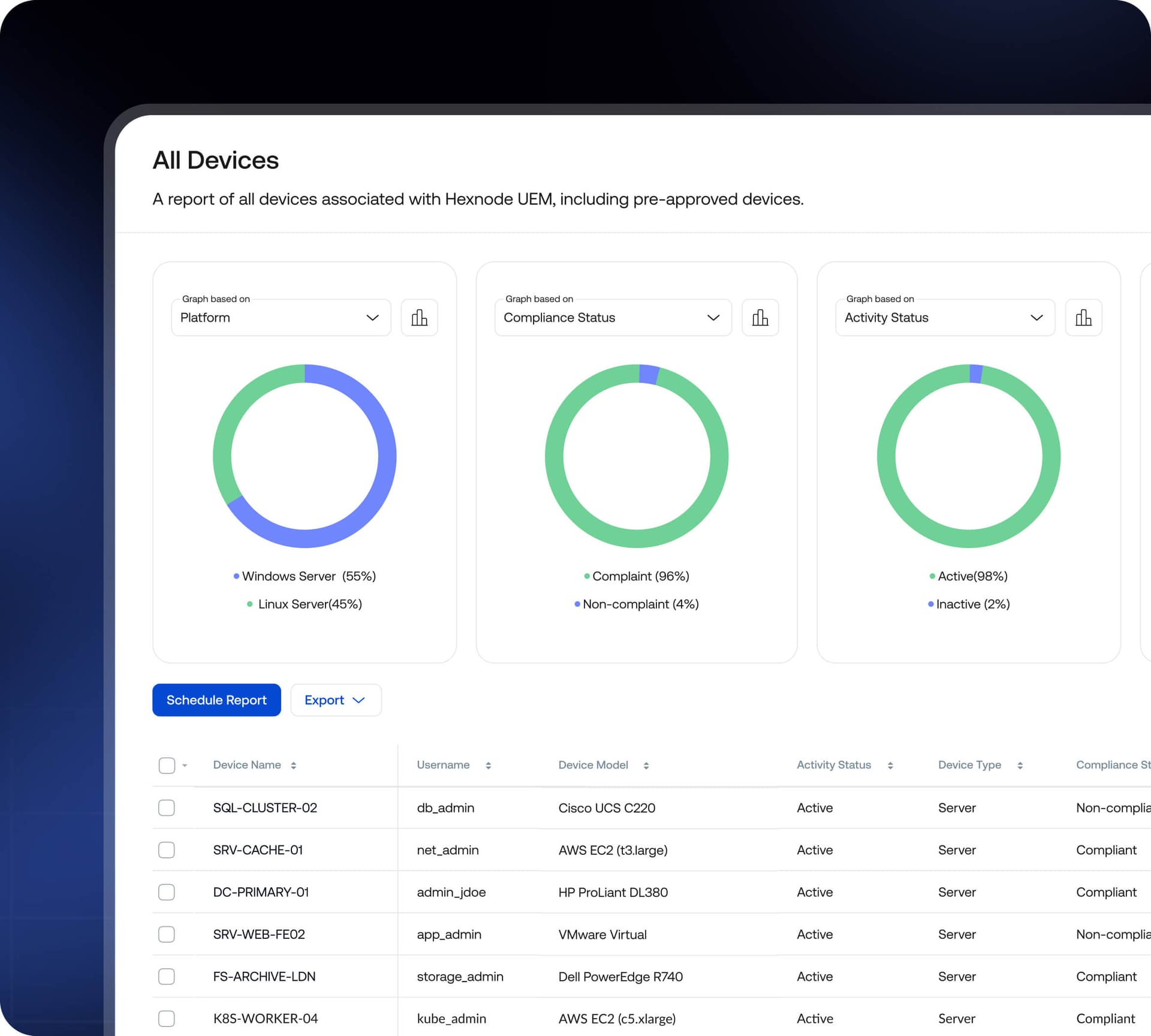Click the blue Non-compliant donut slice
The width and height of the screenshot is (1151, 1036).
(x=649, y=374)
